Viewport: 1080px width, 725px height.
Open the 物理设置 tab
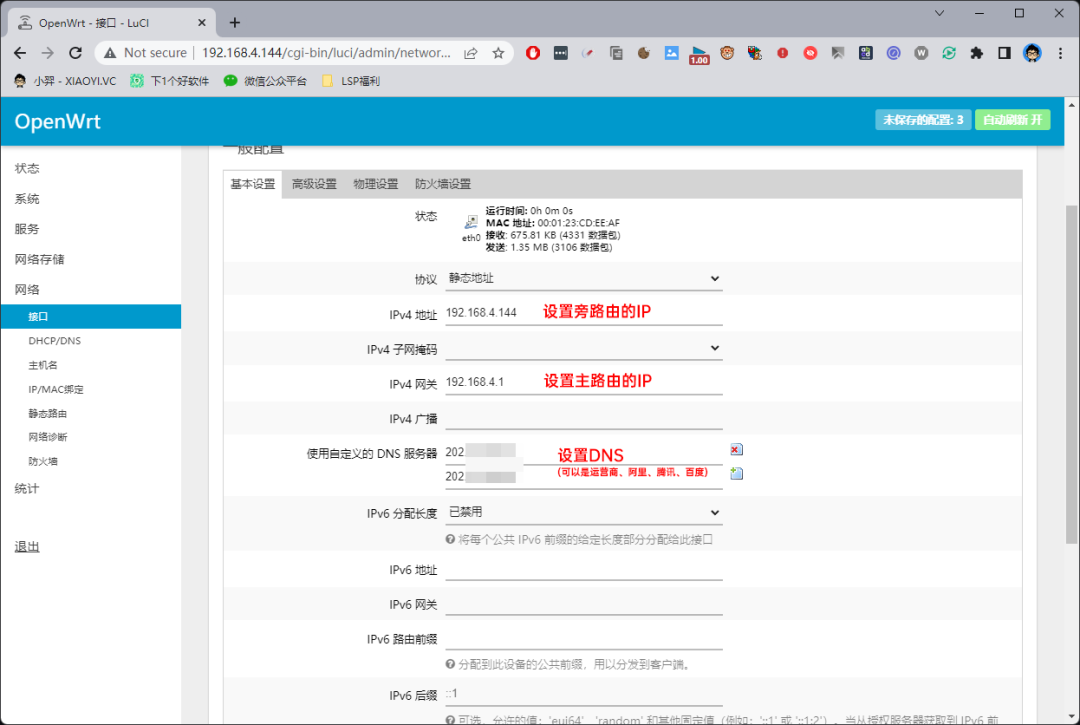click(375, 184)
